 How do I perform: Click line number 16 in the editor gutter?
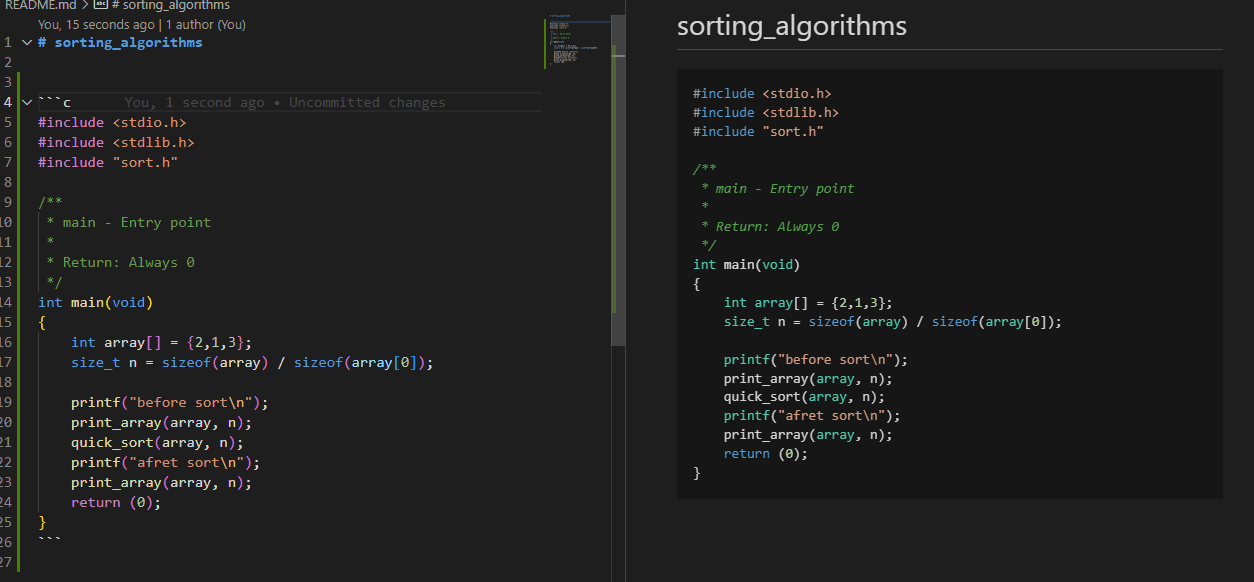click(x=6, y=343)
